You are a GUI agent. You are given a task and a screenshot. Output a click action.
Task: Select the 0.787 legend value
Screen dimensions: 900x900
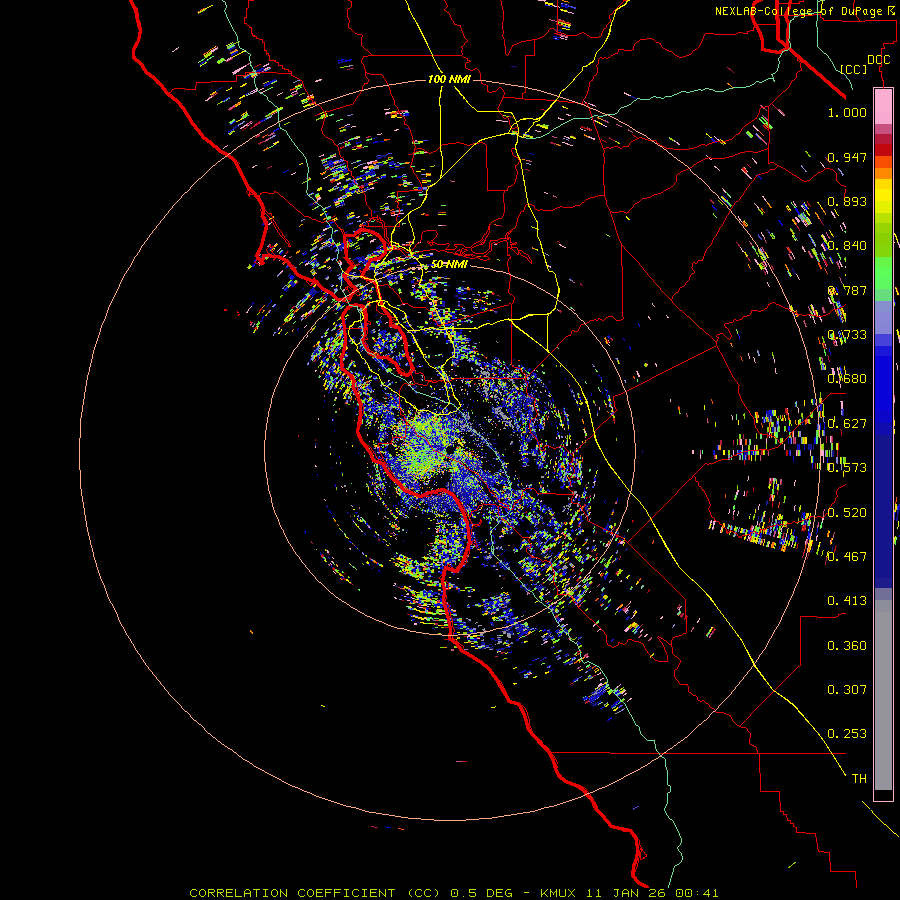pyautogui.click(x=847, y=290)
